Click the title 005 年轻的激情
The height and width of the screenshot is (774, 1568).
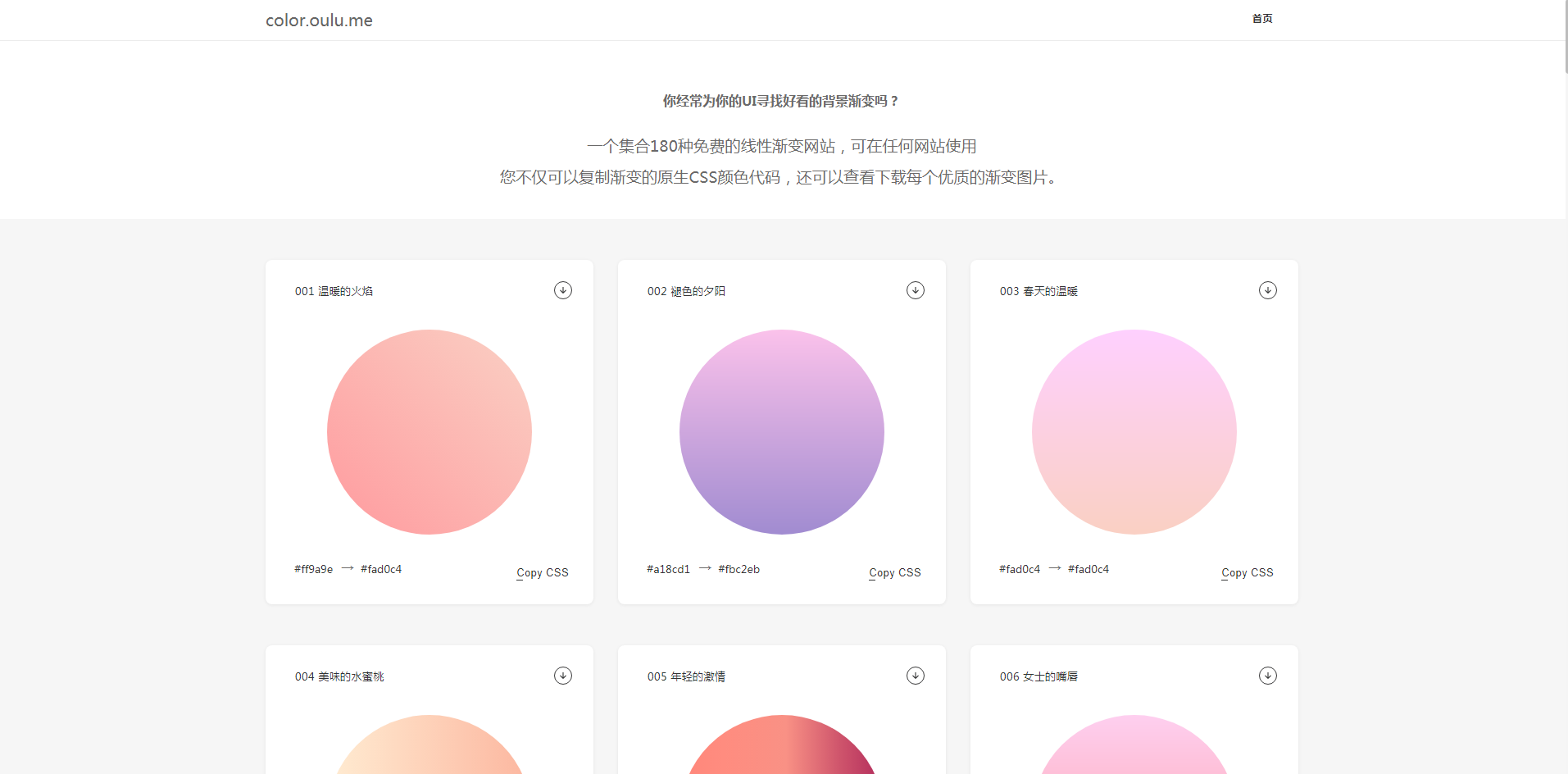click(x=686, y=676)
